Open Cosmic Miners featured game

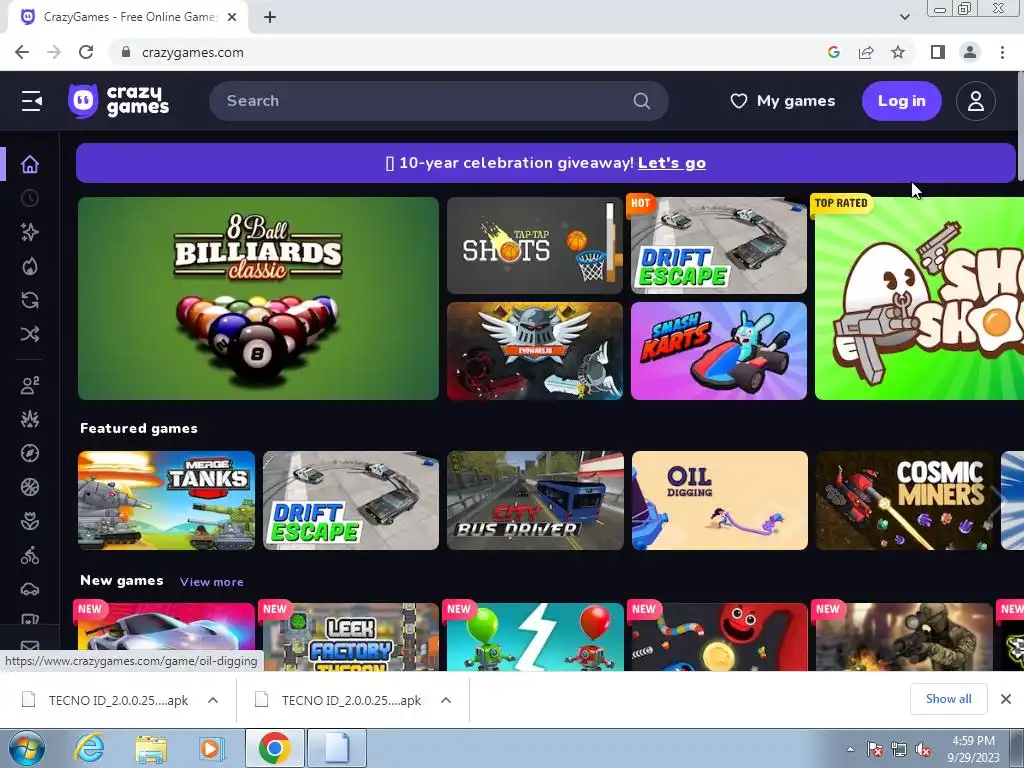[x=904, y=500]
